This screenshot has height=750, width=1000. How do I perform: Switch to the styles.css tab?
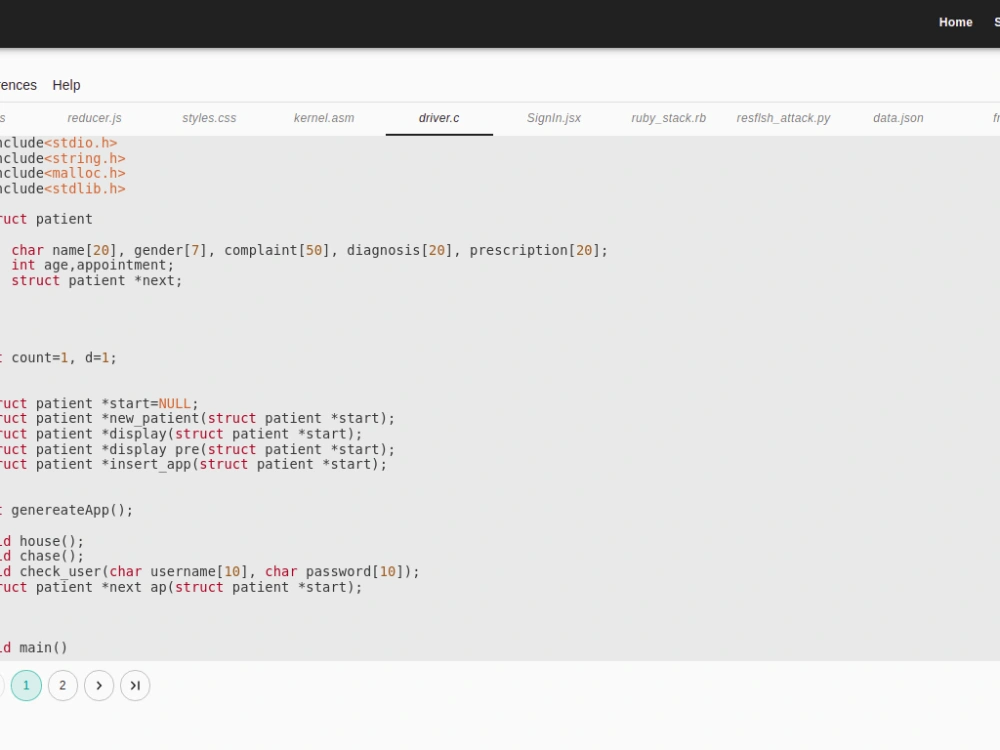click(209, 118)
